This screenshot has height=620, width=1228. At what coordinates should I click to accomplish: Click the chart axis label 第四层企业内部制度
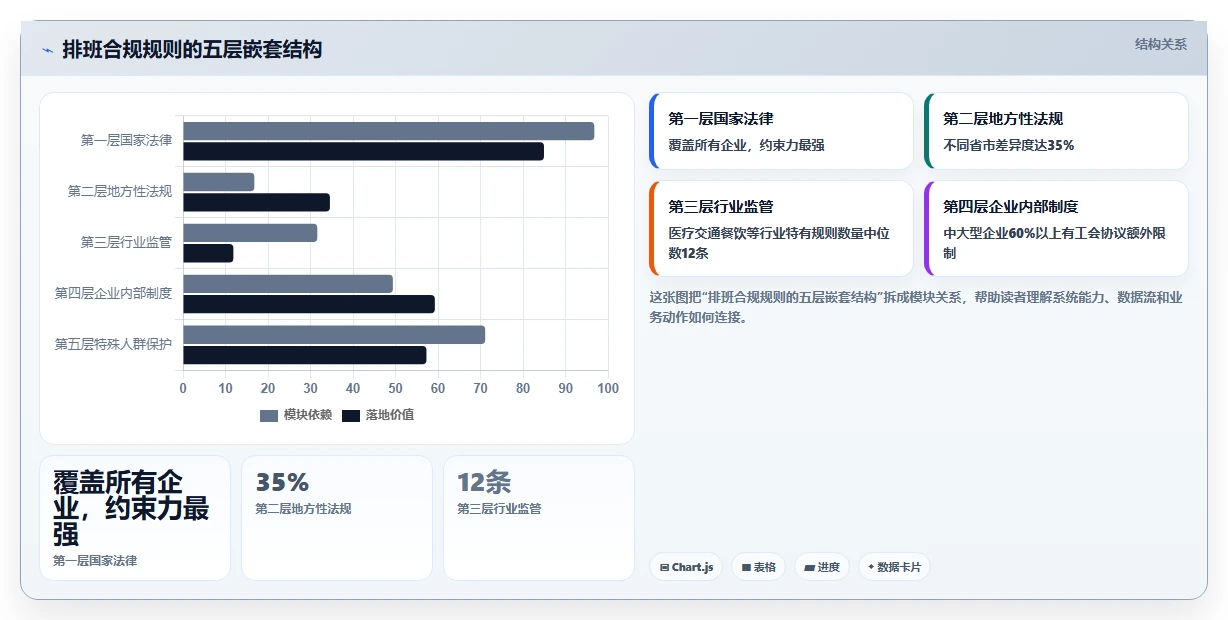tap(113, 294)
